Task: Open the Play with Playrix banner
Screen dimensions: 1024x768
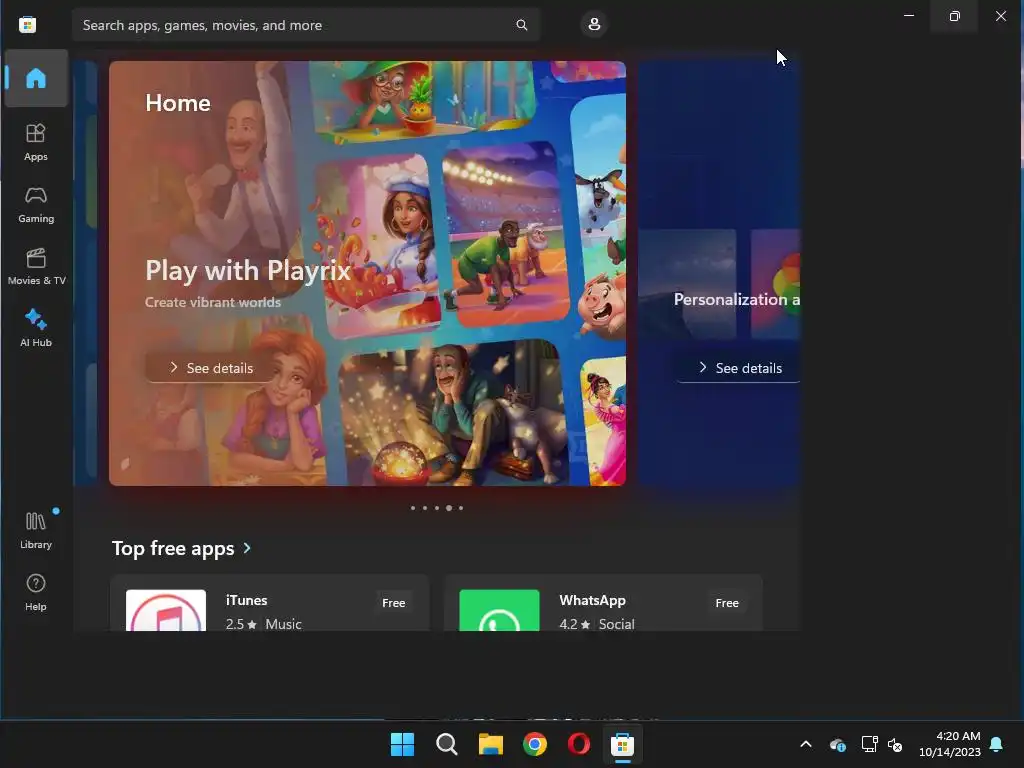Action: pos(367,273)
